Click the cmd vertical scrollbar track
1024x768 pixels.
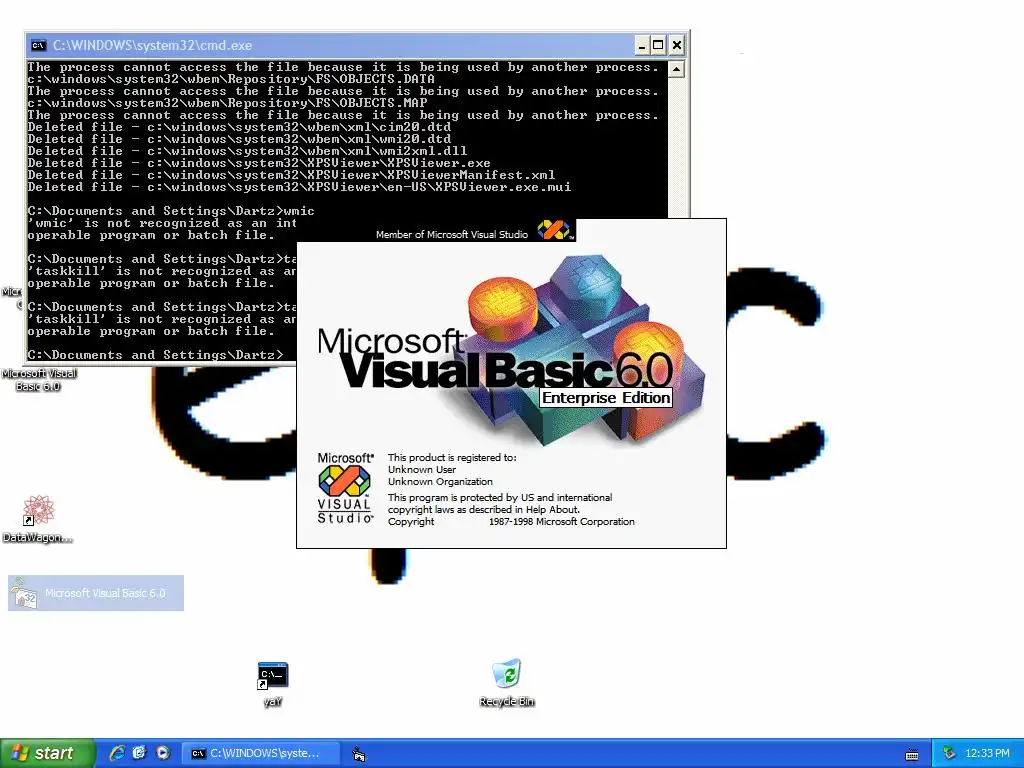coord(677,147)
